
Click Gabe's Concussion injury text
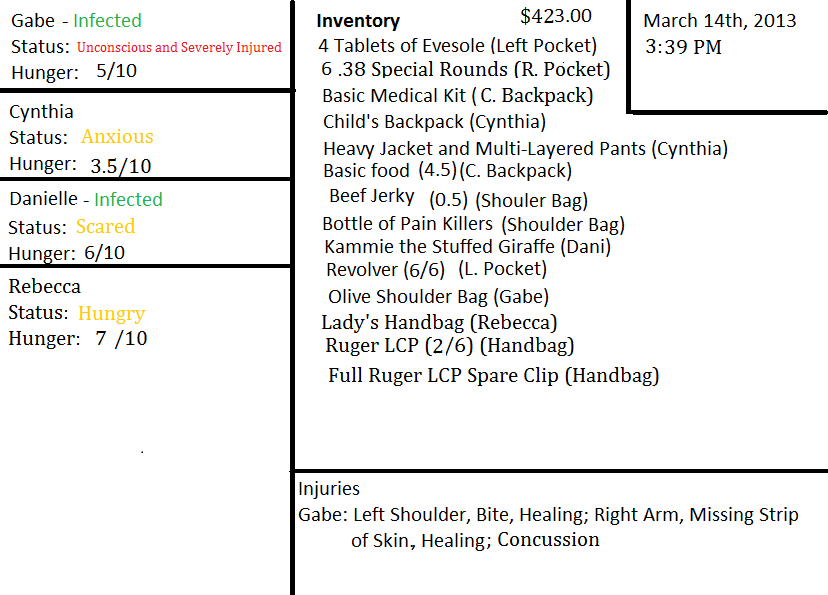[548, 540]
